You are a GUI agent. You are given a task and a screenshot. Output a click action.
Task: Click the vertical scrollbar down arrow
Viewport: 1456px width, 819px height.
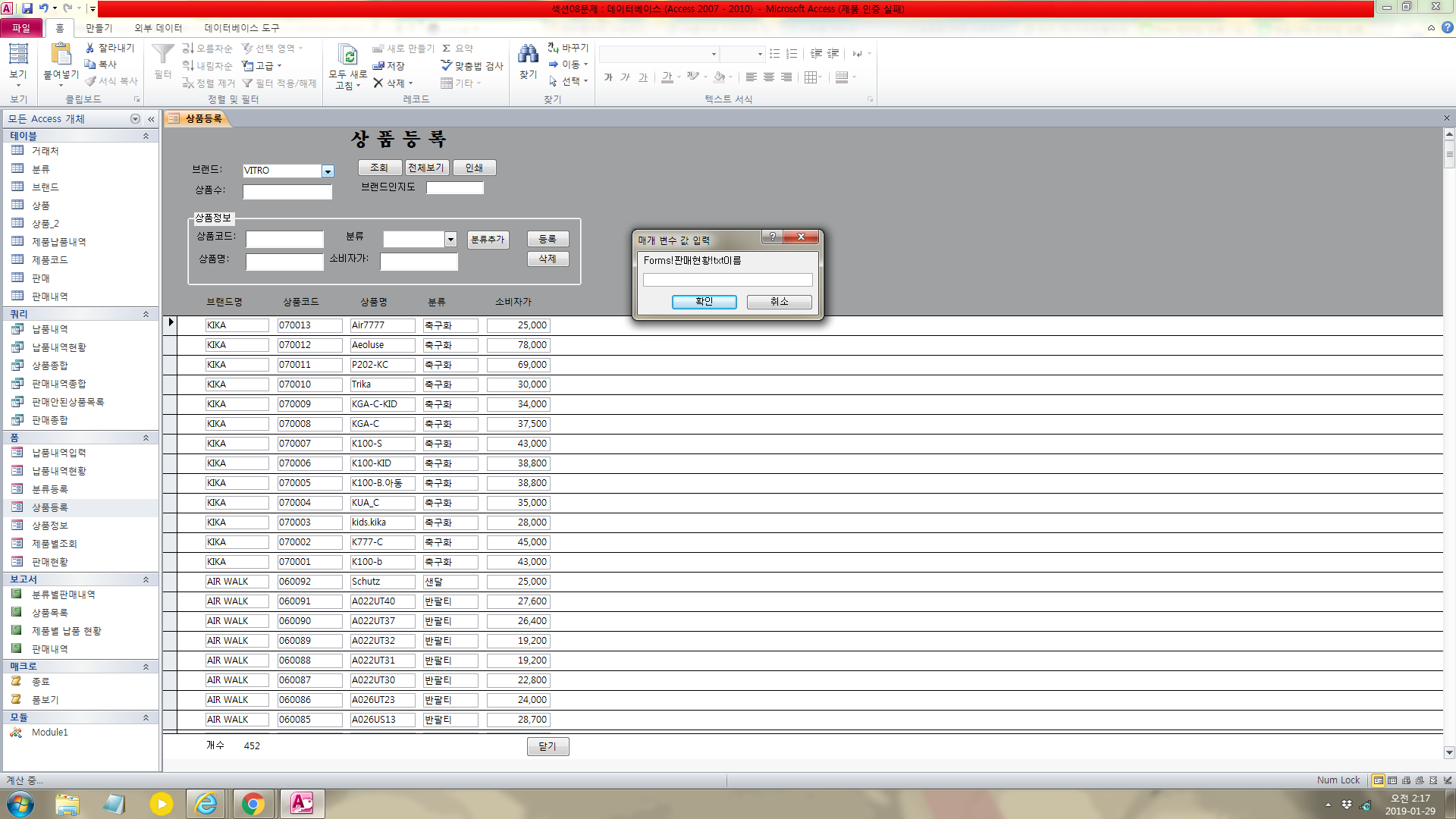click(1449, 752)
